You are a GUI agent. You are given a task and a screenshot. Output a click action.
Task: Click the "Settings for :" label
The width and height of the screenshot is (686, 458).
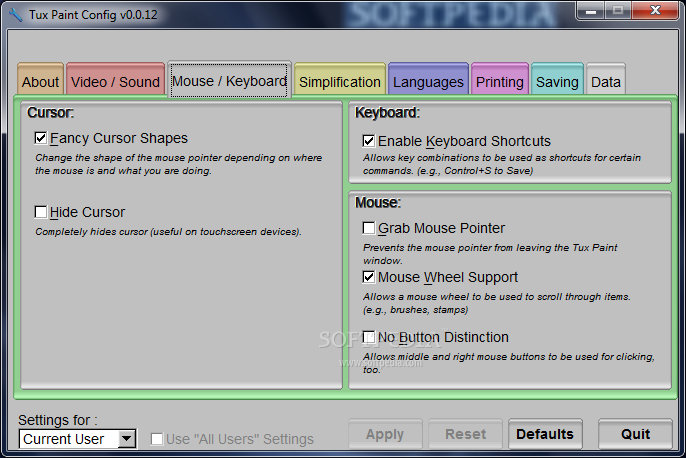tap(58, 420)
